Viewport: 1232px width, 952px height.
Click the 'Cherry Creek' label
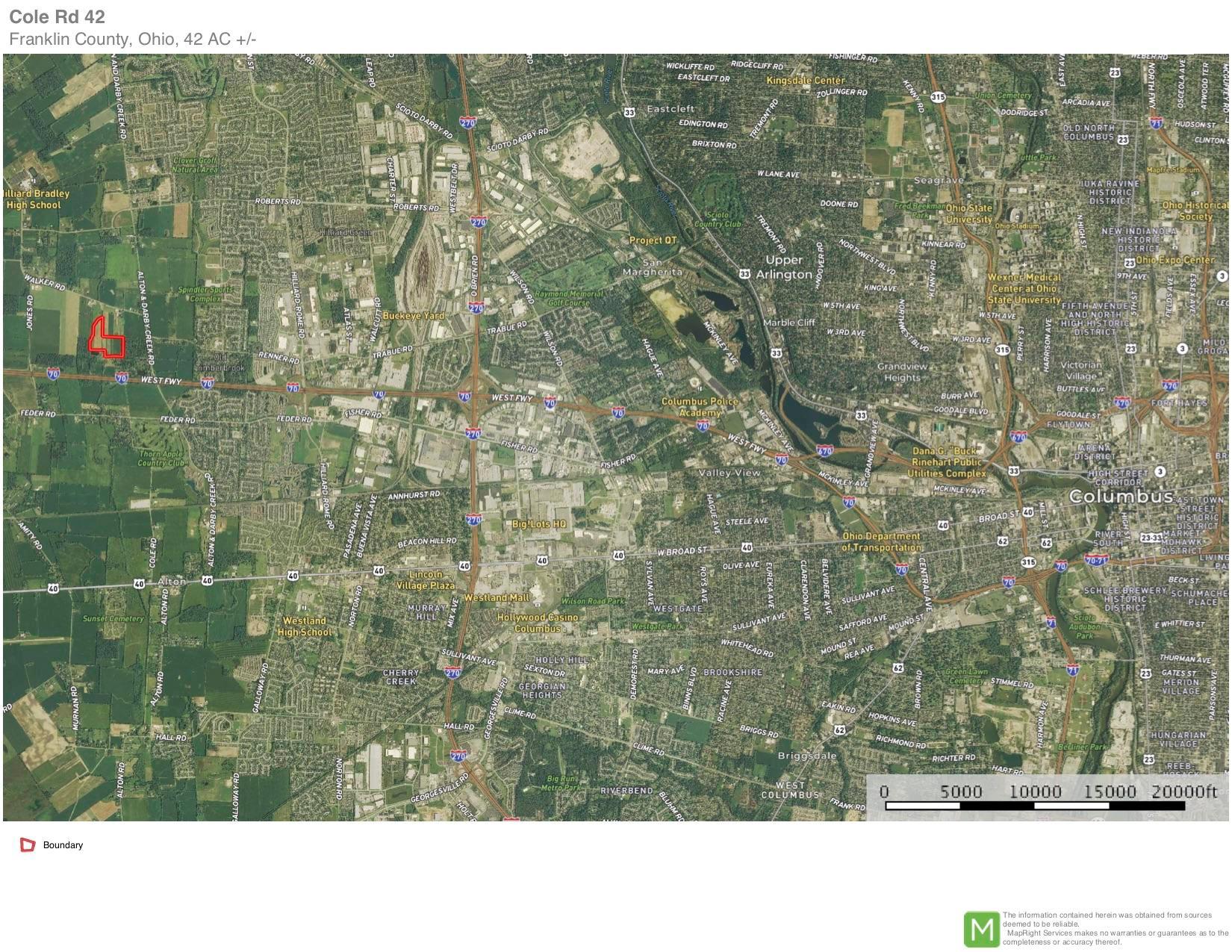pos(401,677)
